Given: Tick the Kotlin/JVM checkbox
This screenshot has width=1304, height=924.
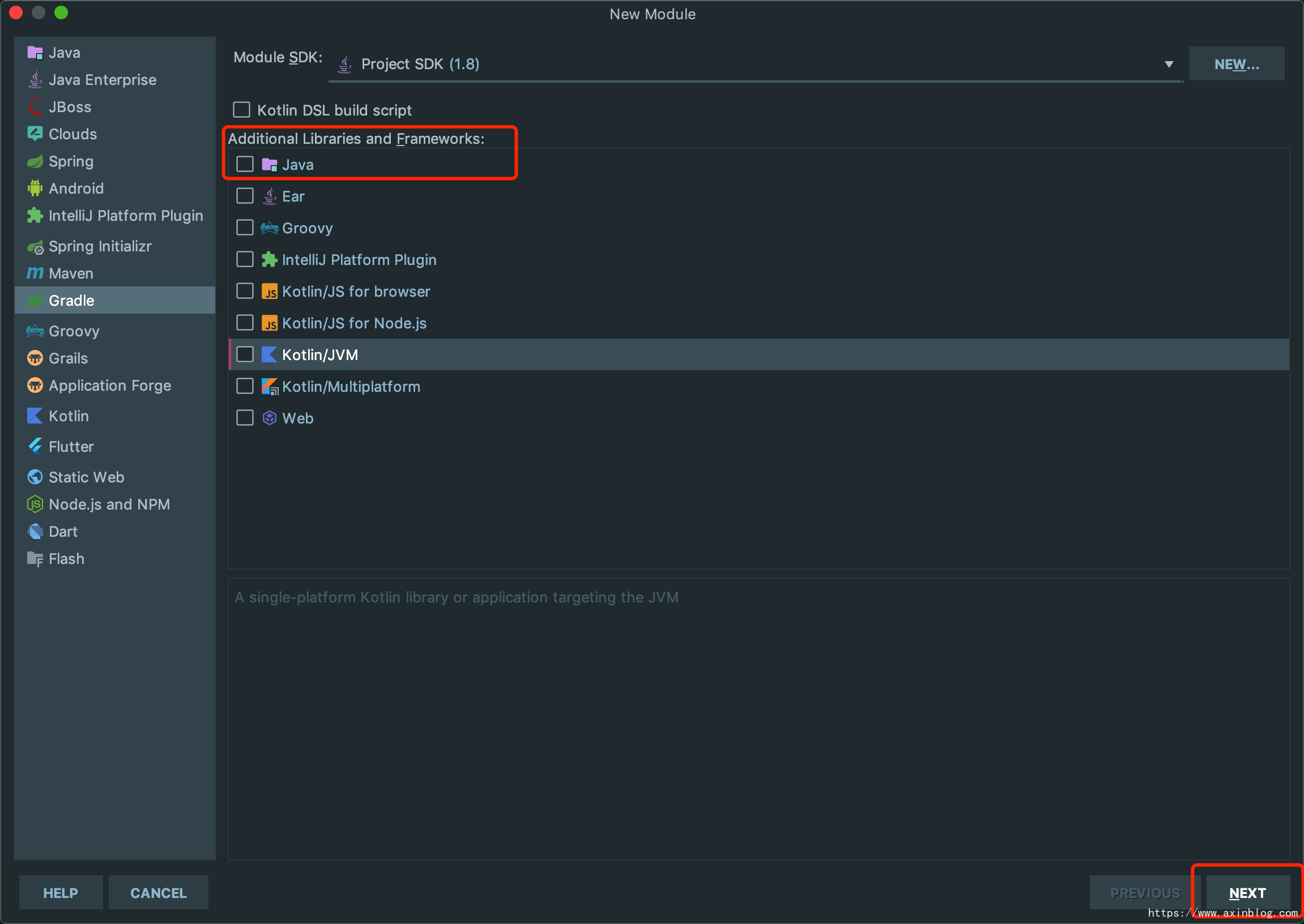Looking at the screenshot, I should pos(245,354).
